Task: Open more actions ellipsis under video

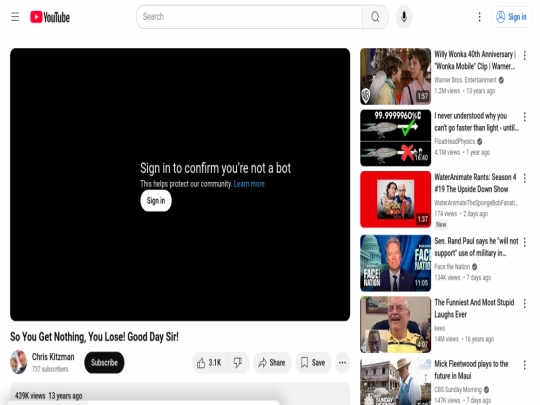Action: [x=342, y=362]
